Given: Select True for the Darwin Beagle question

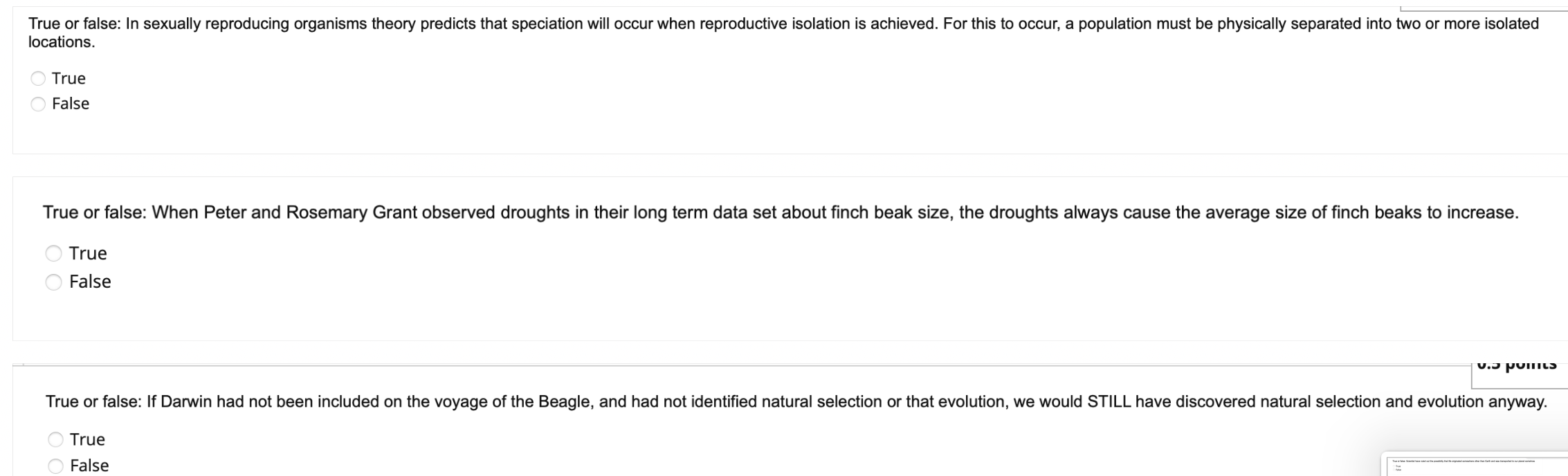Looking at the screenshot, I should click(x=54, y=439).
